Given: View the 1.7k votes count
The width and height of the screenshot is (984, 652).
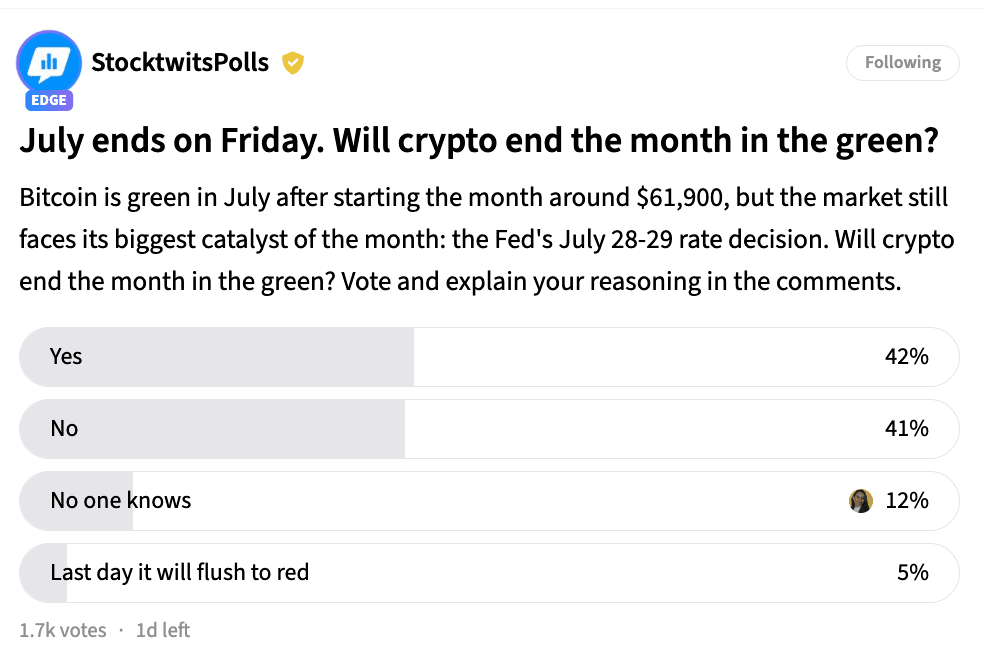Looking at the screenshot, I should point(63,630).
